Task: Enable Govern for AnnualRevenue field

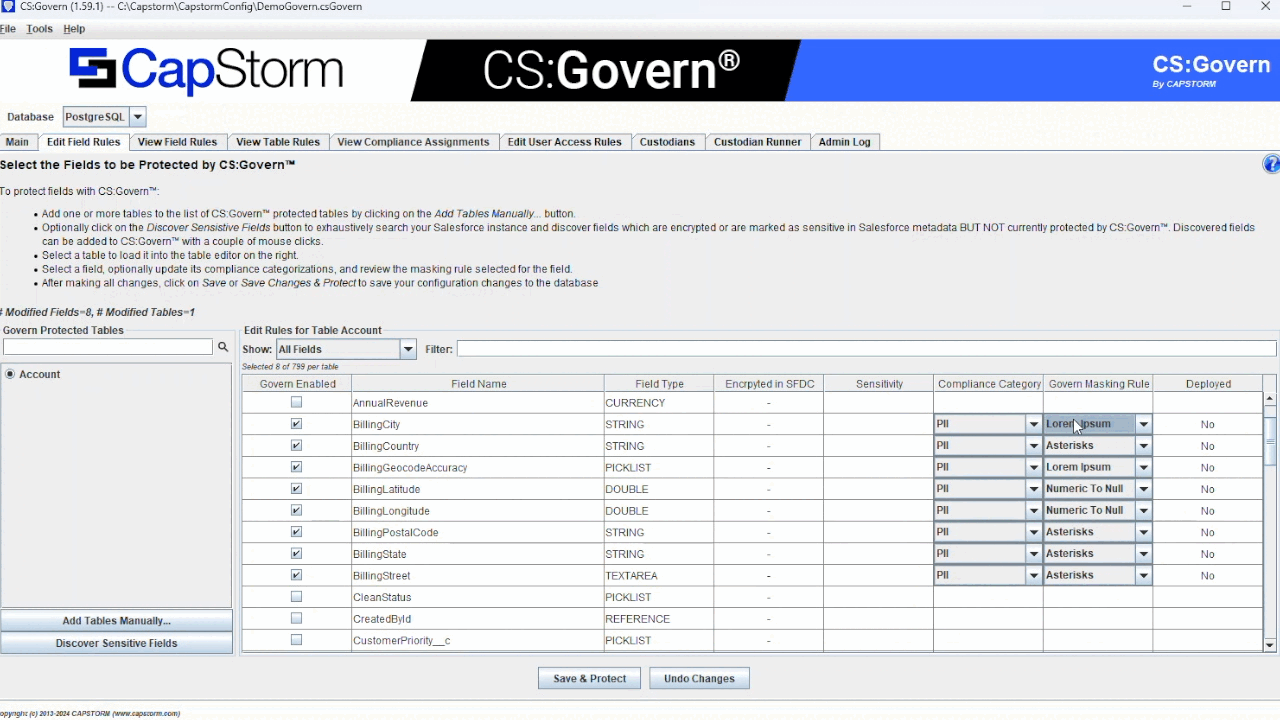Action: tap(296, 402)
